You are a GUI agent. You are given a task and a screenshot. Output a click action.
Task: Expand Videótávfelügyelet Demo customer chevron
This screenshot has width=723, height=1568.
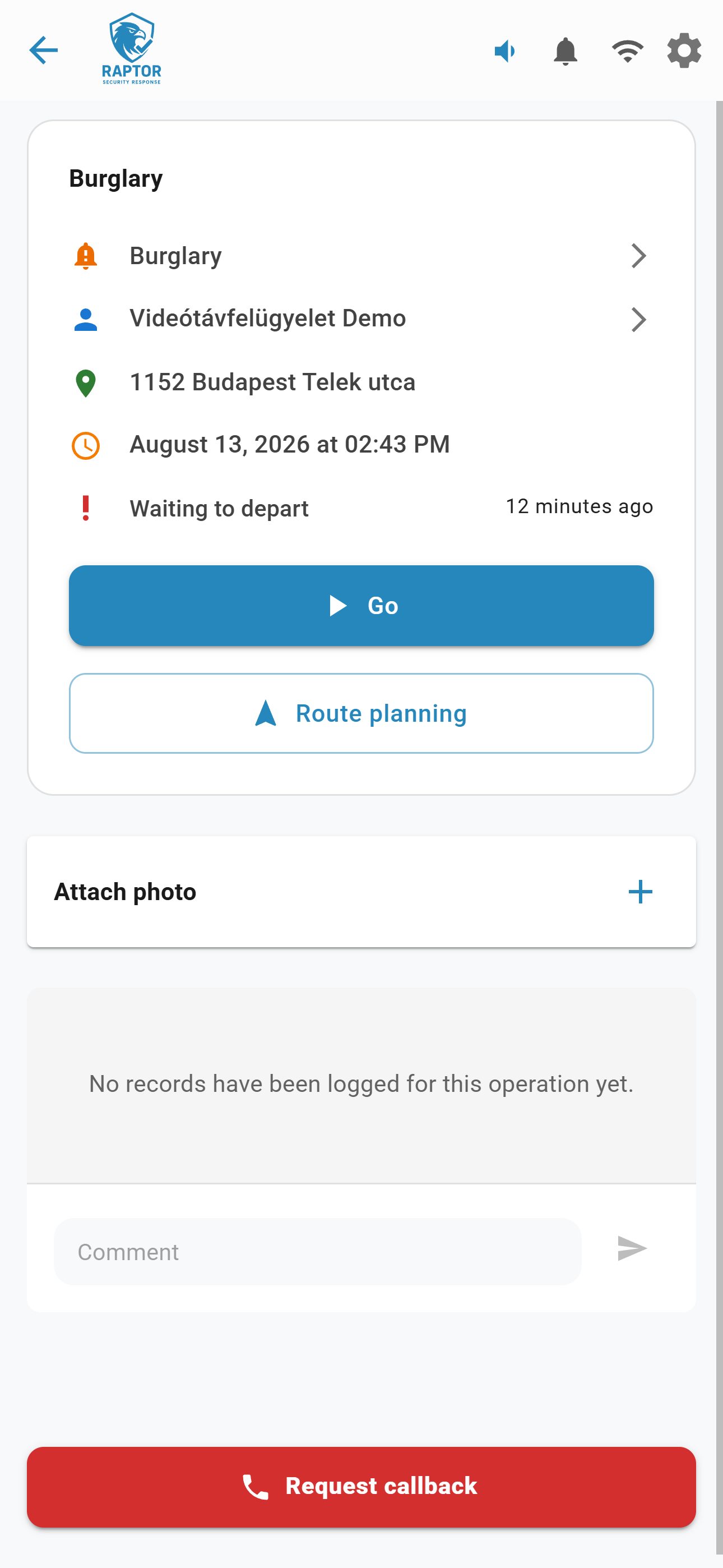pyautogui.click(x=638, y=320)
